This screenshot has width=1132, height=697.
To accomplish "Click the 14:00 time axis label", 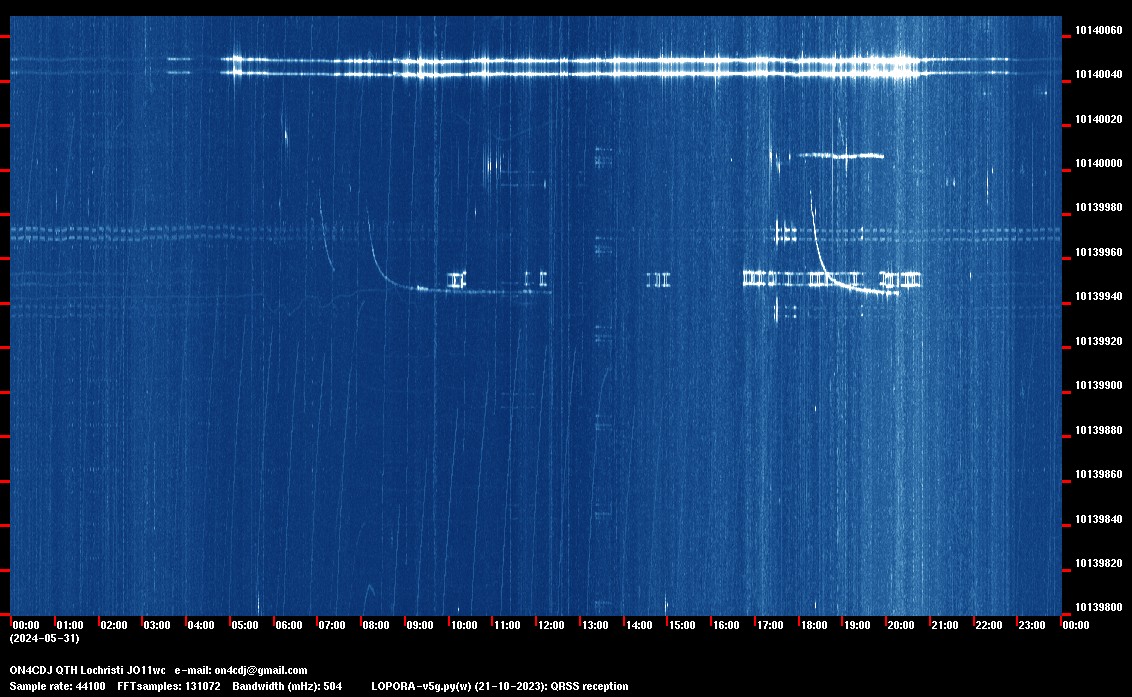I will pyautogui.click(x=639, y=625).
